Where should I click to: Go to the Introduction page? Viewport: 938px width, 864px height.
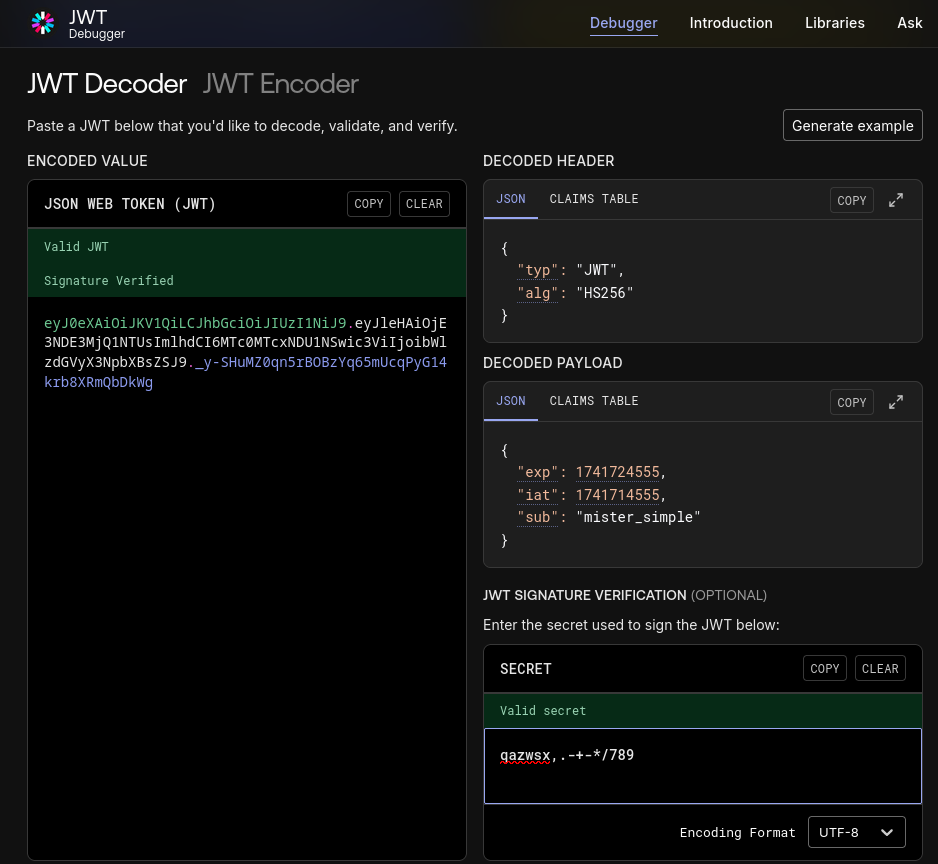coord(731,23)
